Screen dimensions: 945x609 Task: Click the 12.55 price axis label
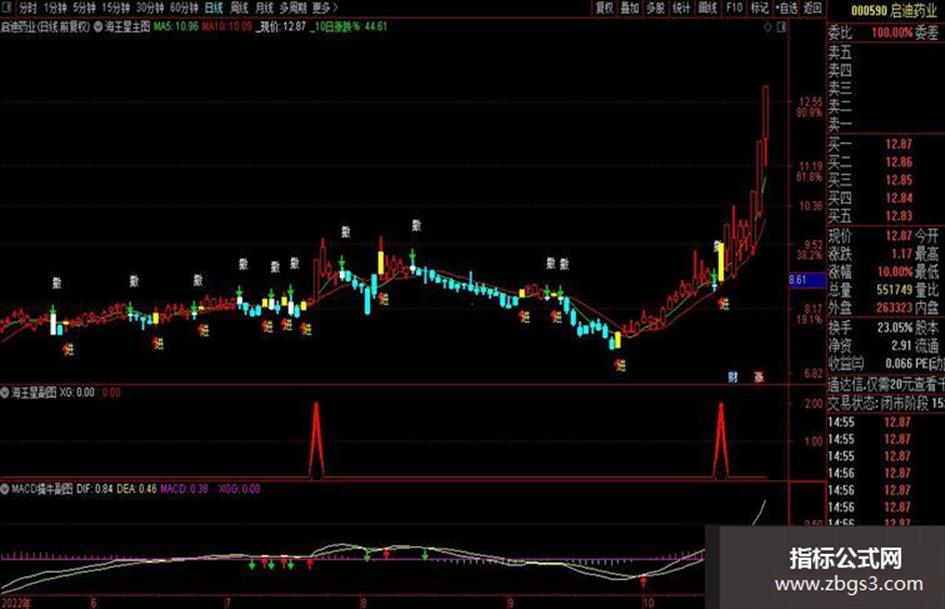[x=811, y=102]
